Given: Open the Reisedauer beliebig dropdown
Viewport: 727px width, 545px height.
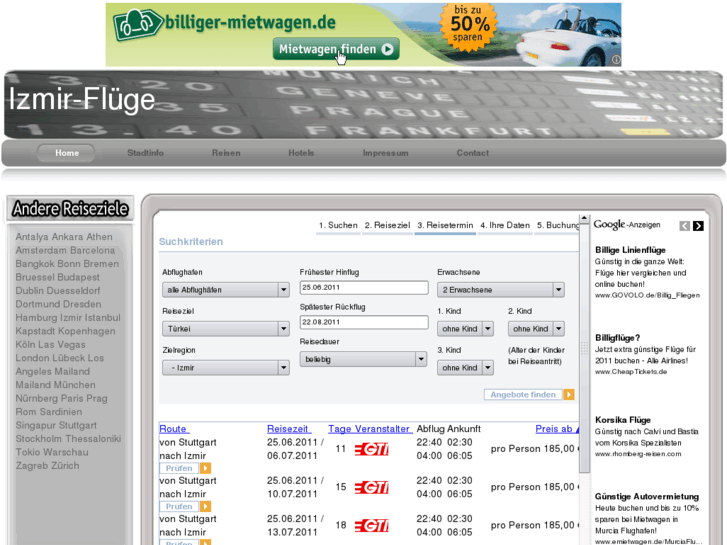Looking at the screenshot, I should (364, 359).
